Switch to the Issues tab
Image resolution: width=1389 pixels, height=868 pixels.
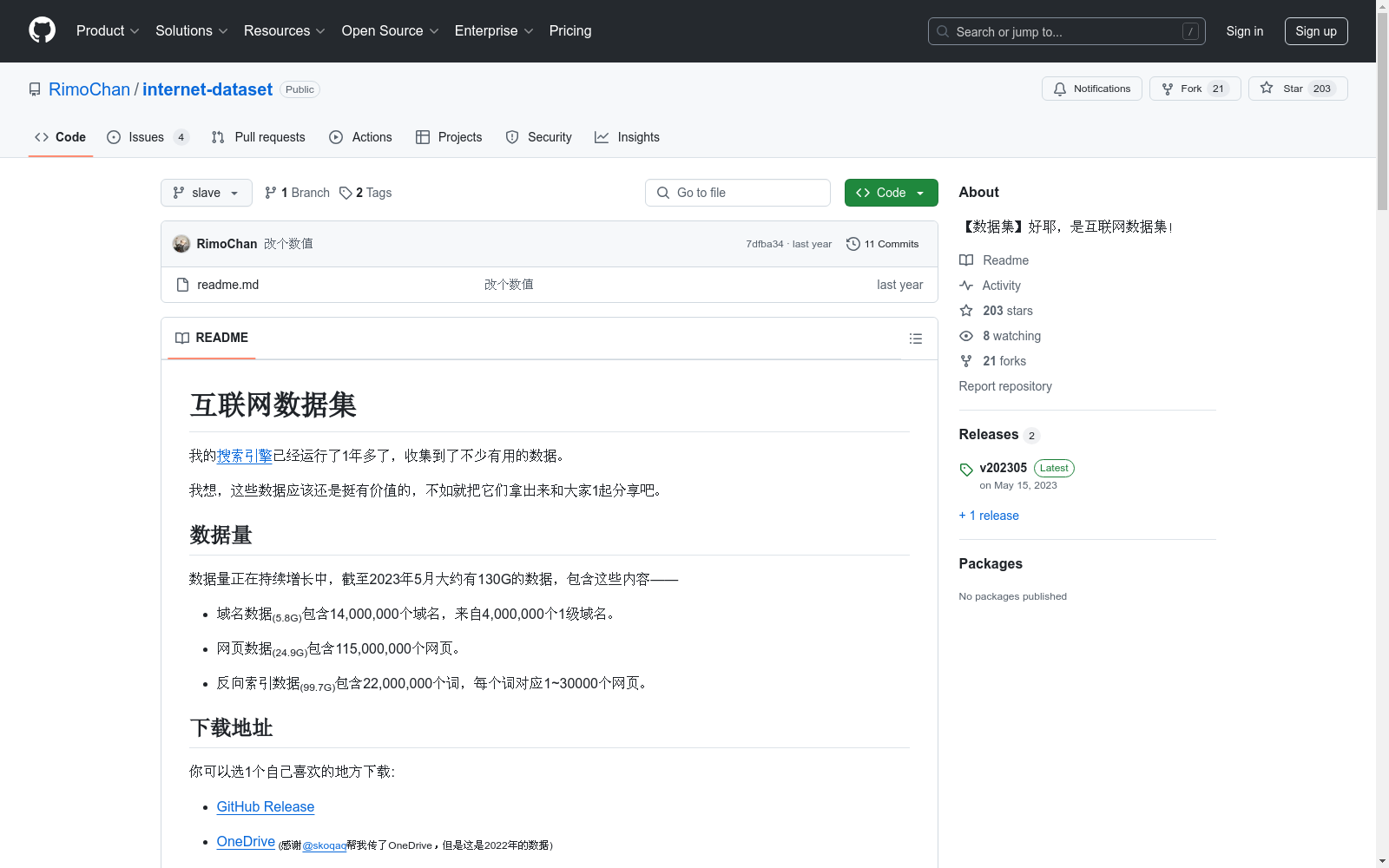(148, 137)
